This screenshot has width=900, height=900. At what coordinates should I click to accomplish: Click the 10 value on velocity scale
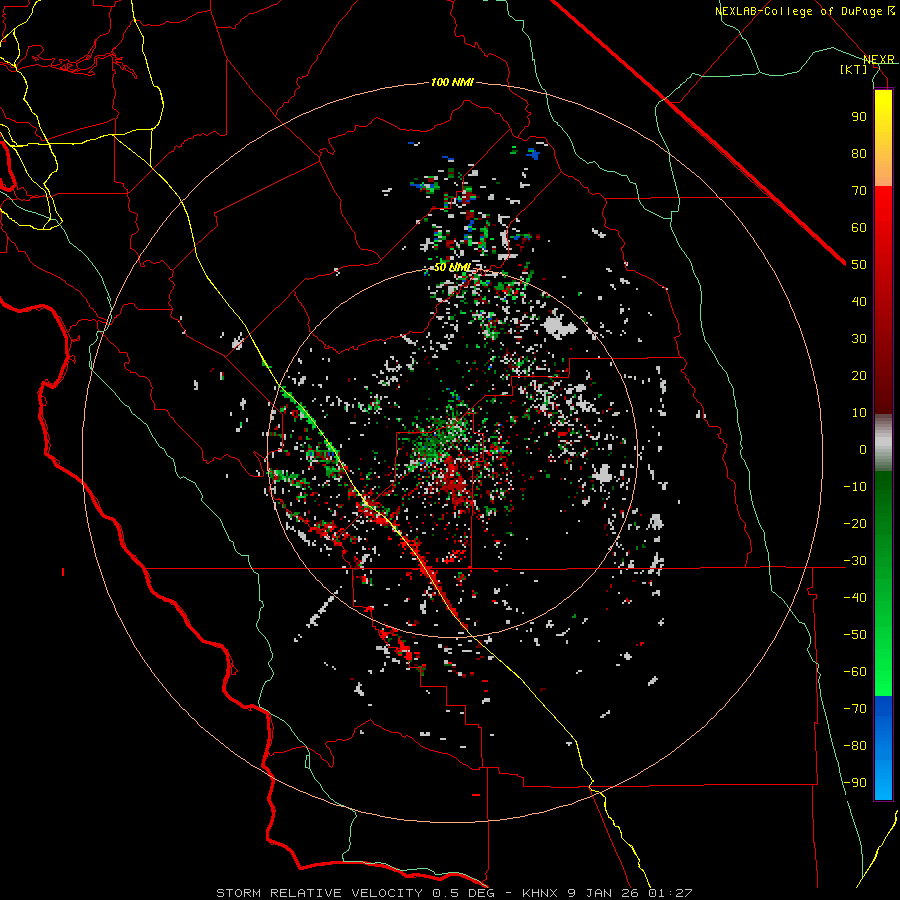(859, 413)
